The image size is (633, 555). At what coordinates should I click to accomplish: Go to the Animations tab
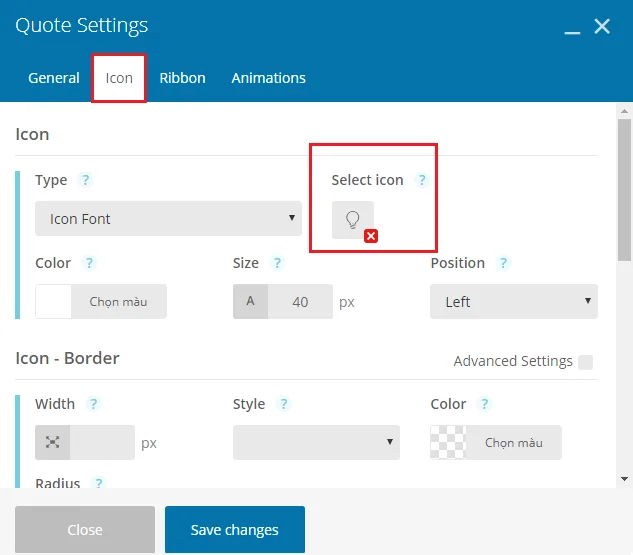point(268,78)
